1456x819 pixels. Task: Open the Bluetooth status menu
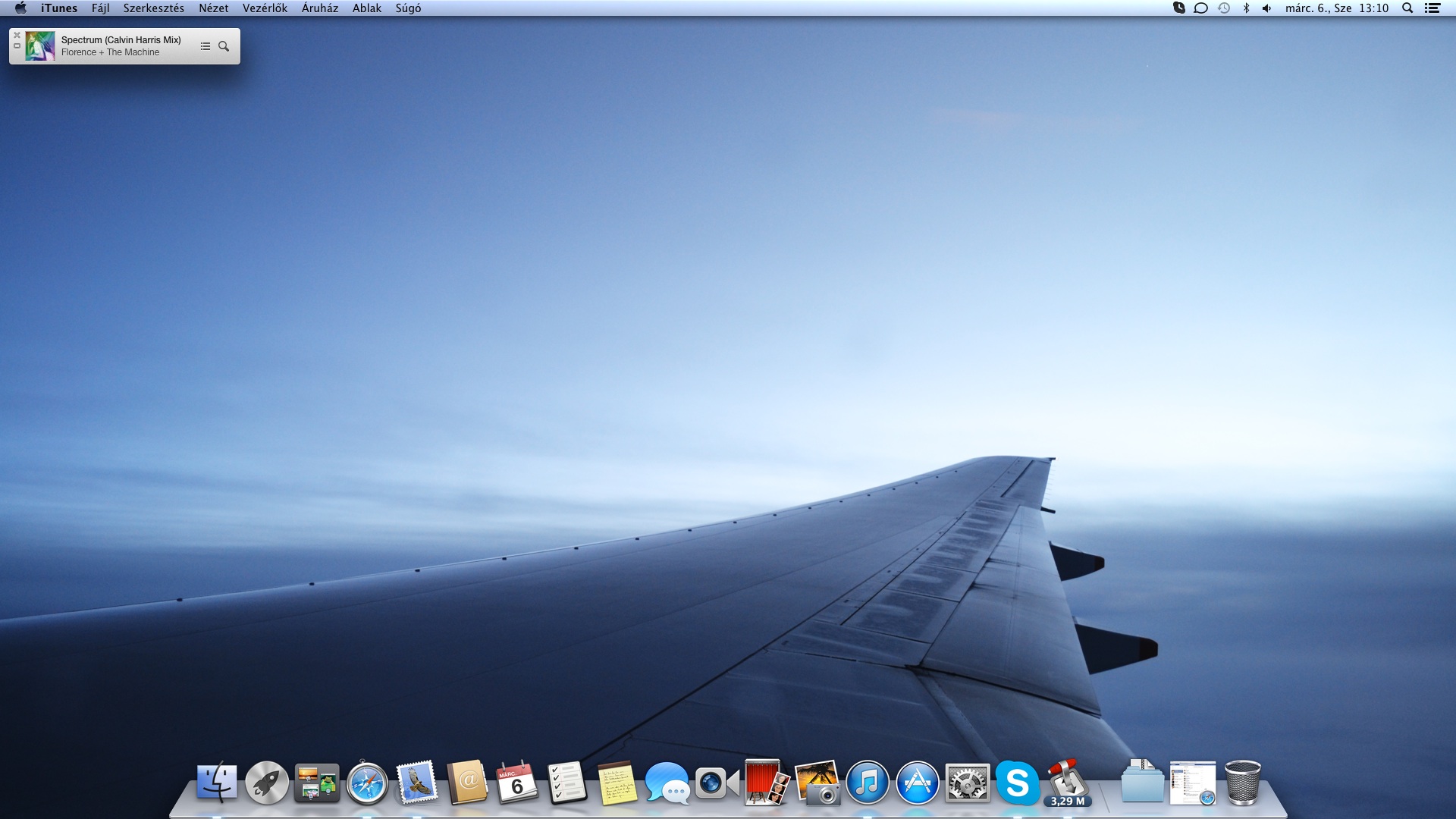tap(1246, 8)
